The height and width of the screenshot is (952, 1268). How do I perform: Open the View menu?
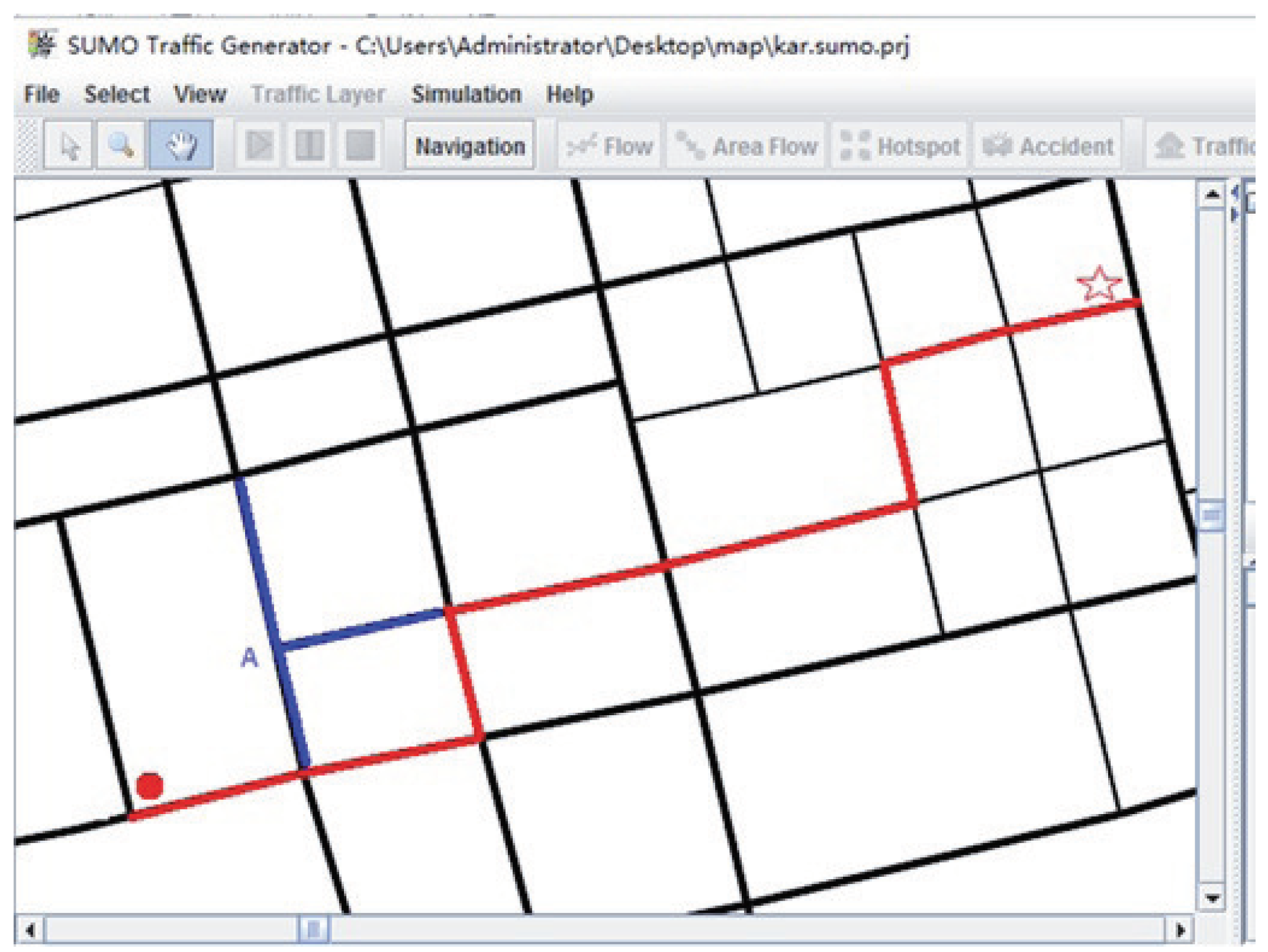click(200, 94)
